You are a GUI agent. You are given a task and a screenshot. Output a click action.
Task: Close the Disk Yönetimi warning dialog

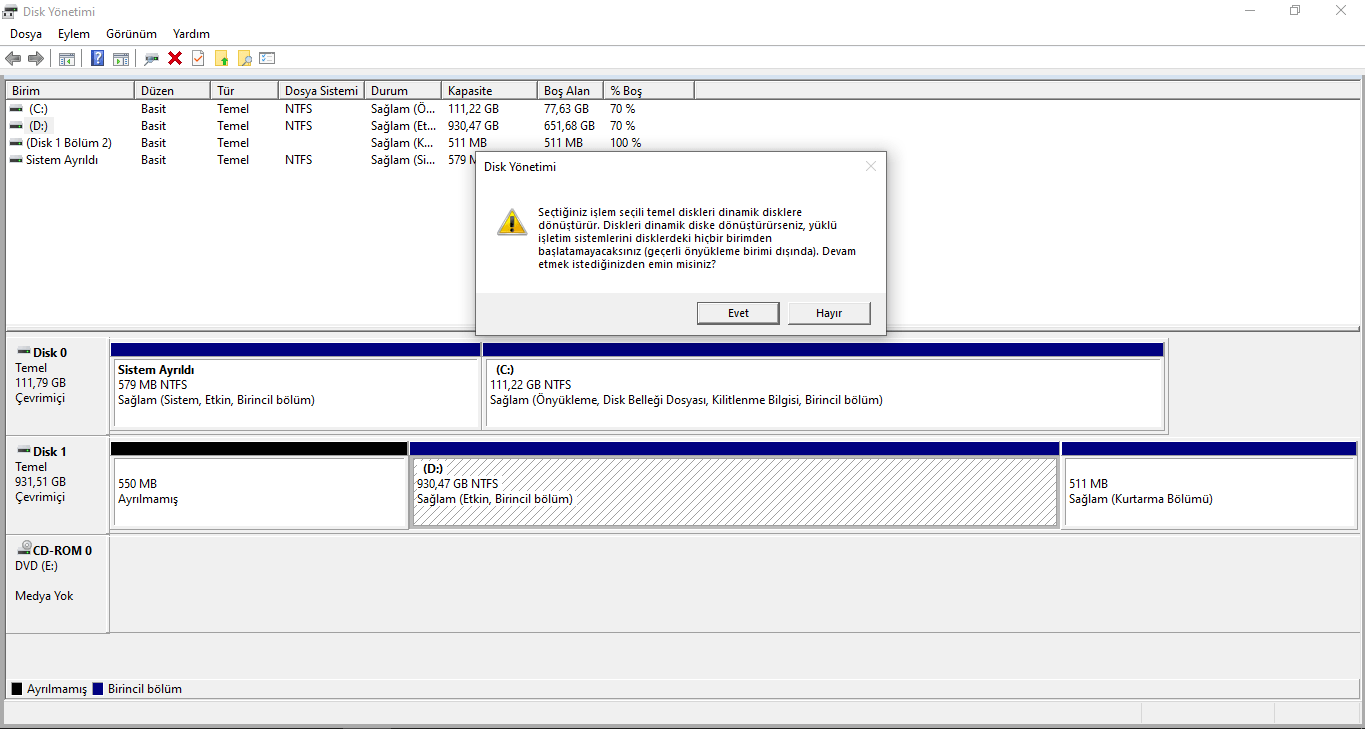[870, 166]
